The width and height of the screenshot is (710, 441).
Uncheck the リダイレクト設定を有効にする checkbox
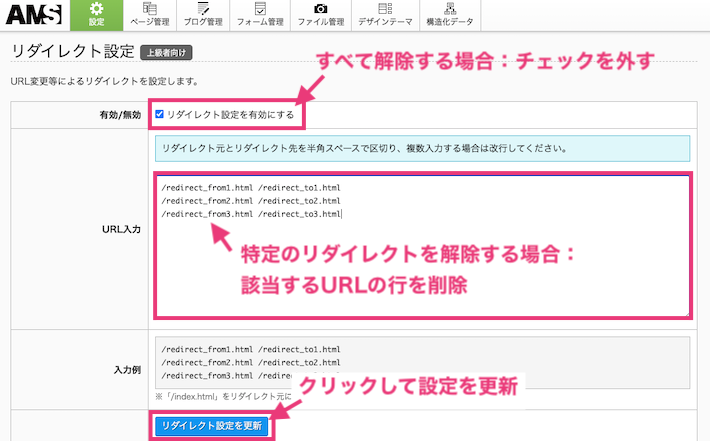(x=160, y=114)
